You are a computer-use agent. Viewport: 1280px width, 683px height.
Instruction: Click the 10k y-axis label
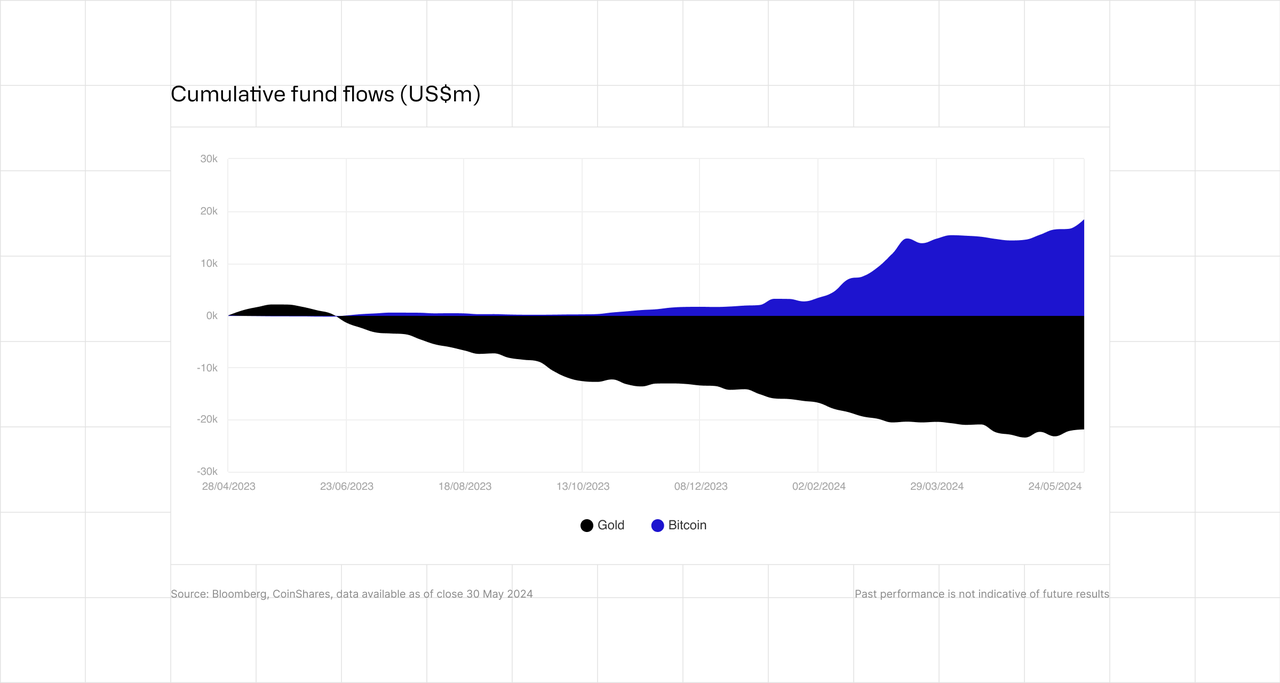pos(209,263)
